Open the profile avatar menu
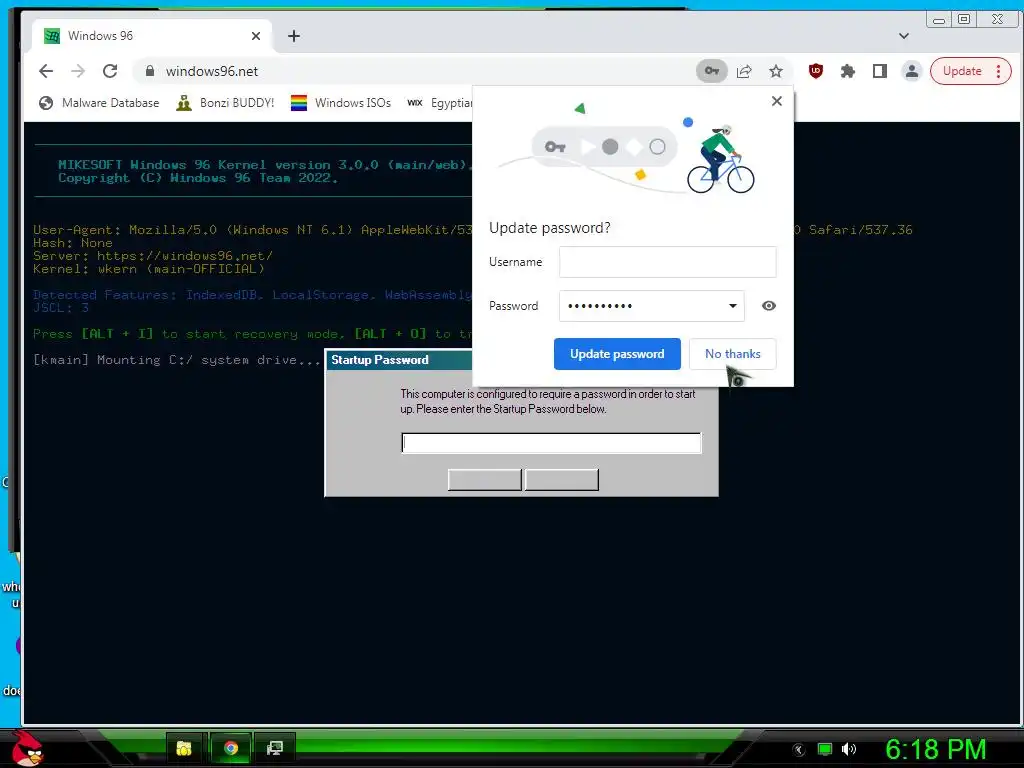Screen dimensions: 1024x768 [912, 71]
